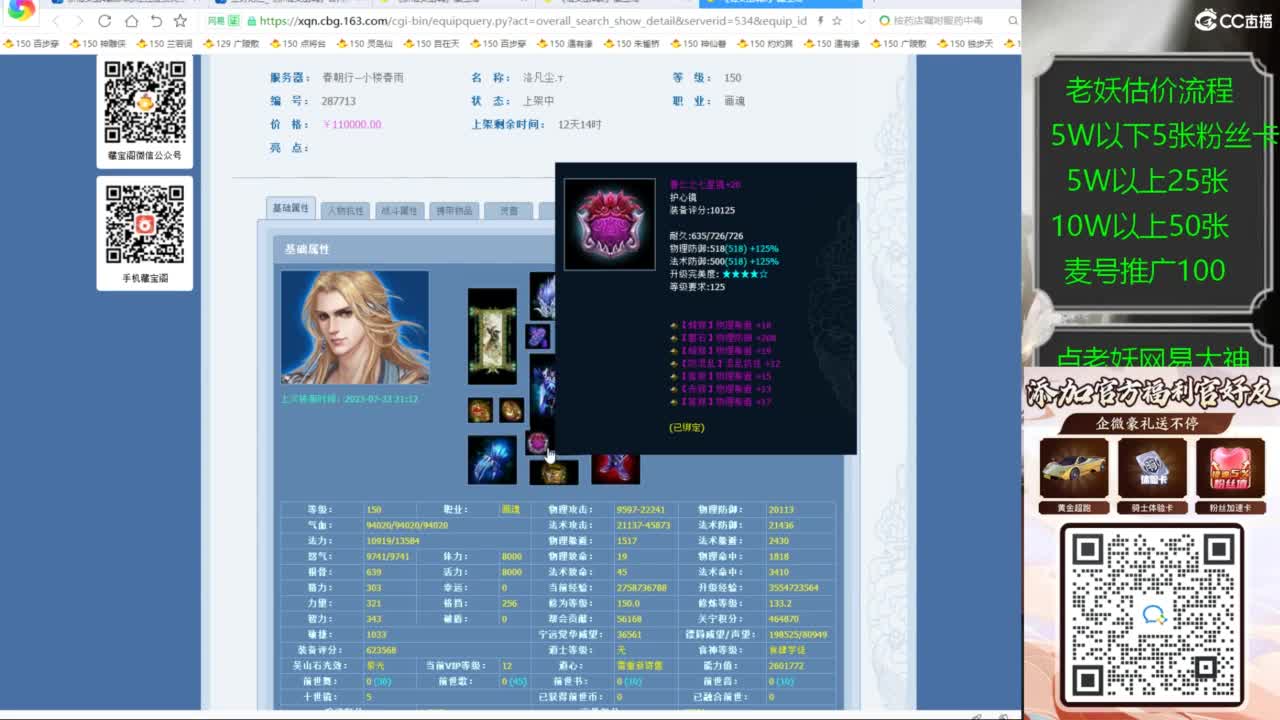Open the 150 灵岛仙 bookmark
The height and width of the screenshot is (720, 1280).
click(366, 44)
